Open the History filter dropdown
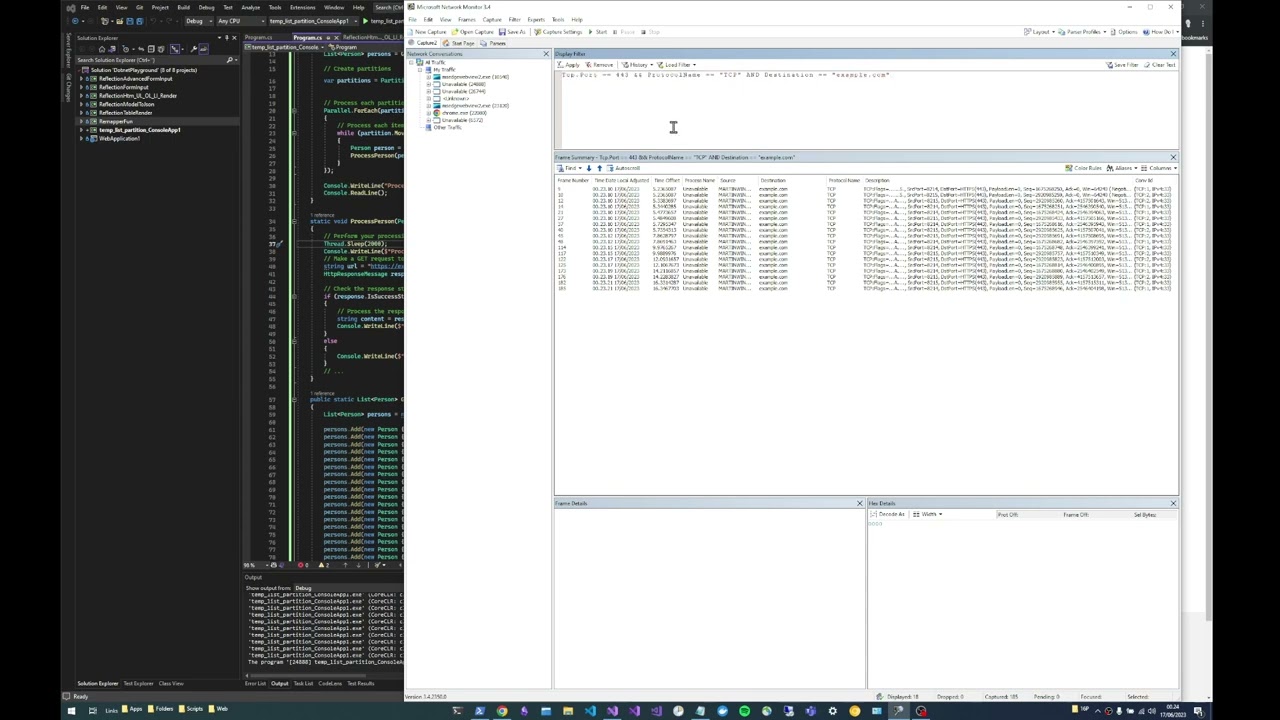The image size is (1280, 720). pyautogui.click(x=637, y=65)
